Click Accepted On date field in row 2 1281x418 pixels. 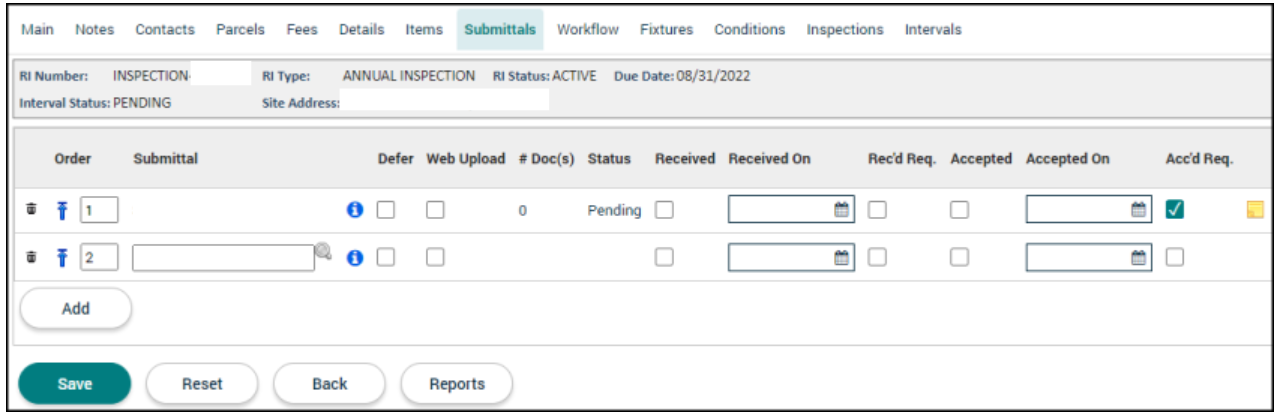tap(1088, 257)
